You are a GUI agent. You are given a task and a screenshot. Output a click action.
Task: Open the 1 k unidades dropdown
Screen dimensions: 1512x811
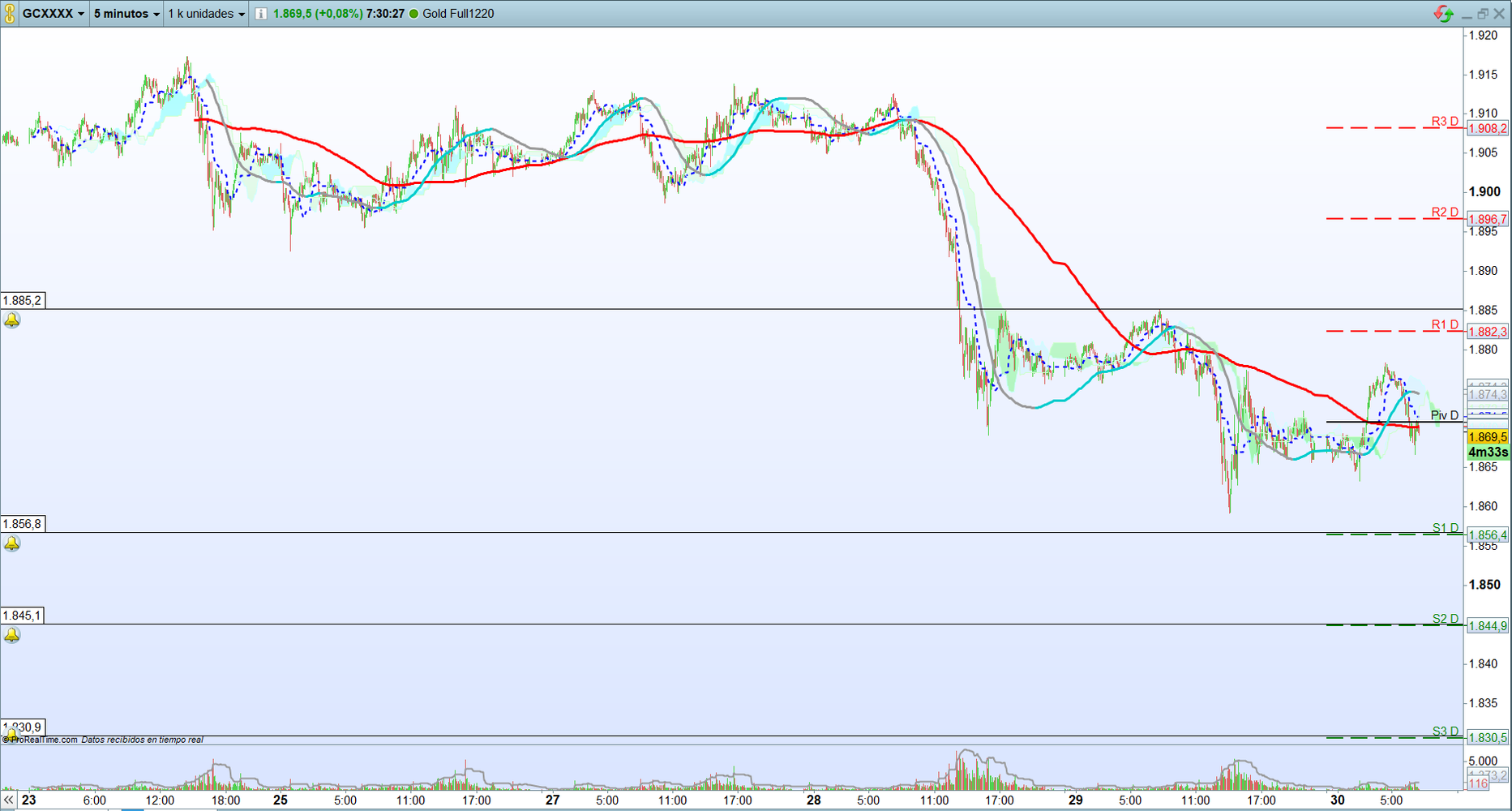click(x=206, y=14)
